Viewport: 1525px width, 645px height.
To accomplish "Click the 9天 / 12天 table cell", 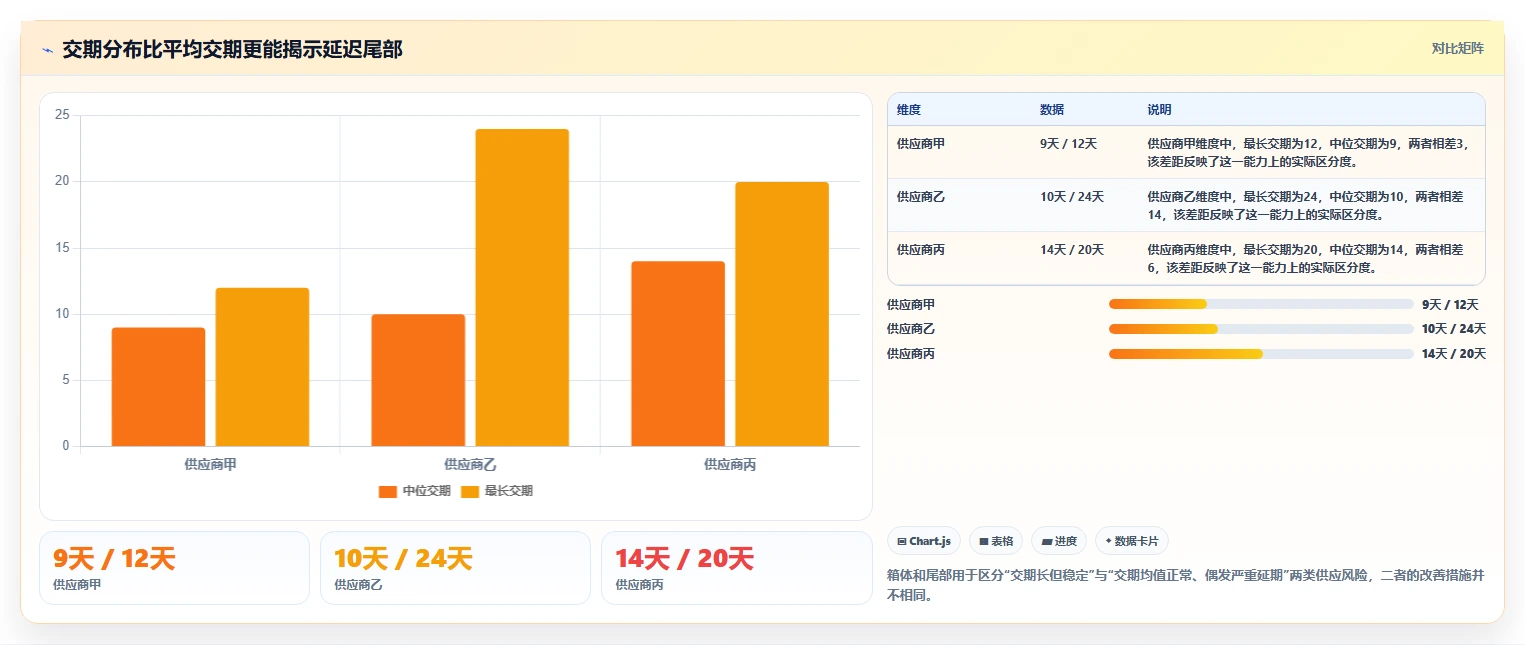I will click(x=1068, y=144).
